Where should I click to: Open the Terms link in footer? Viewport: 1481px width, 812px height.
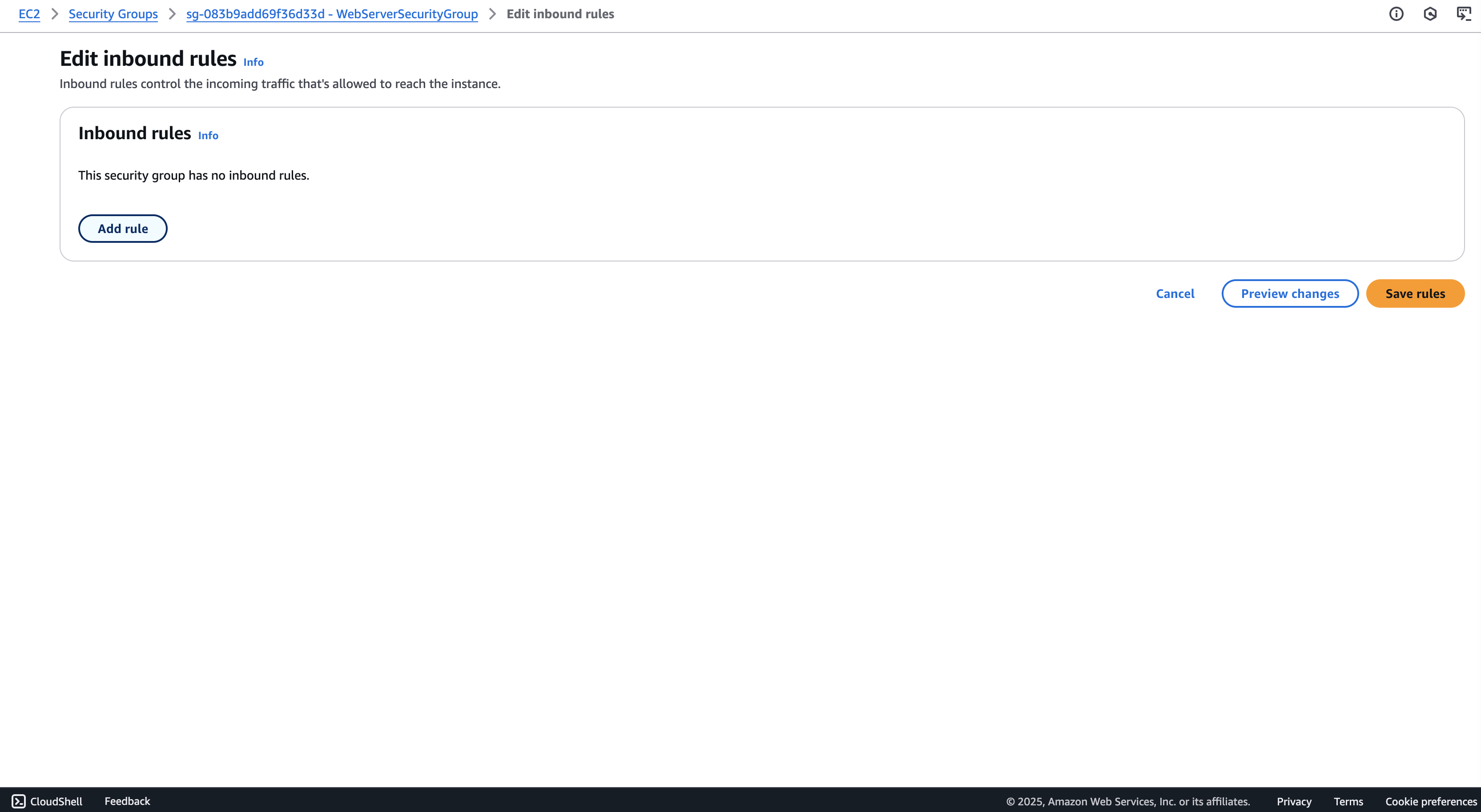point(1348,802)
